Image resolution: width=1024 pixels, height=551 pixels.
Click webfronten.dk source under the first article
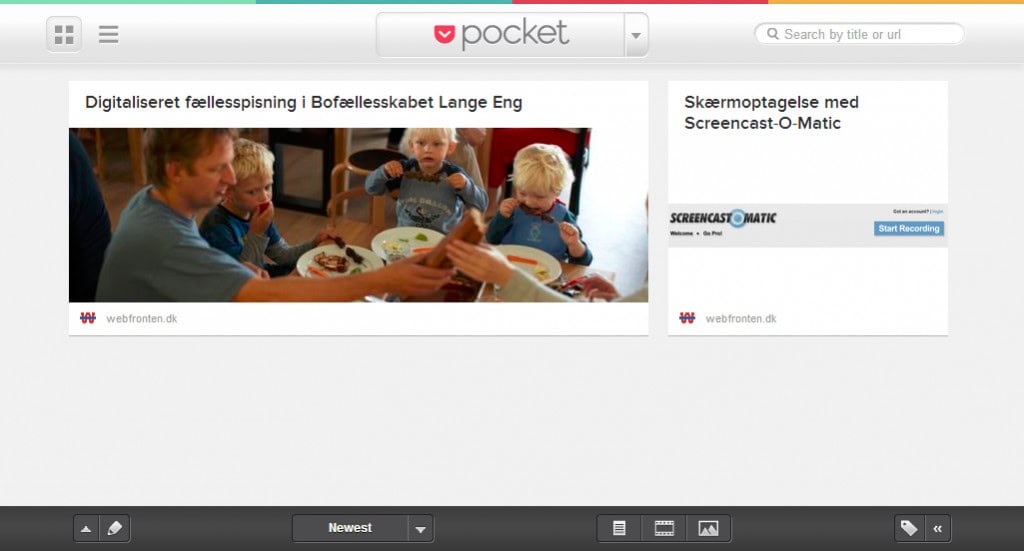(x=142, y=319)
